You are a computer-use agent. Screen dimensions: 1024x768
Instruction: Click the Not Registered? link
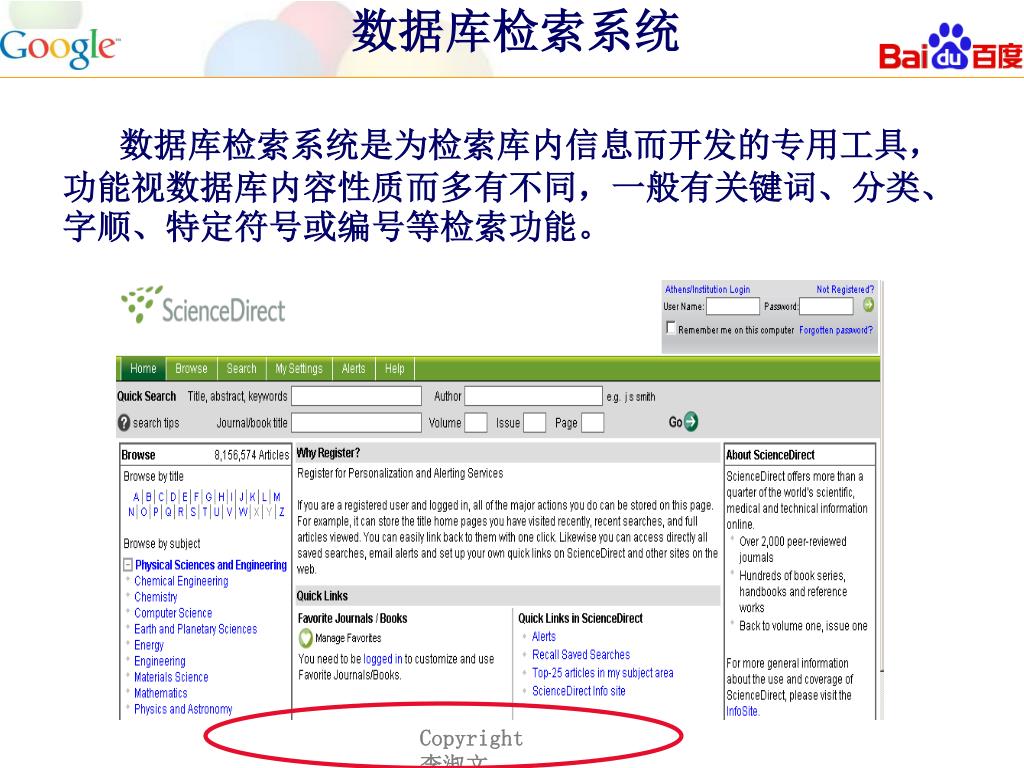(x=844, y=289)
